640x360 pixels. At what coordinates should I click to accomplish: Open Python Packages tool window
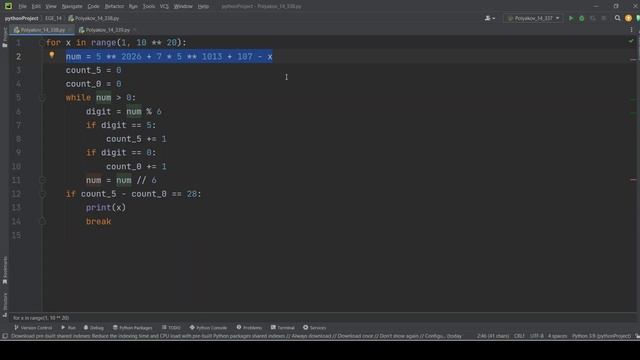(132, 328)
